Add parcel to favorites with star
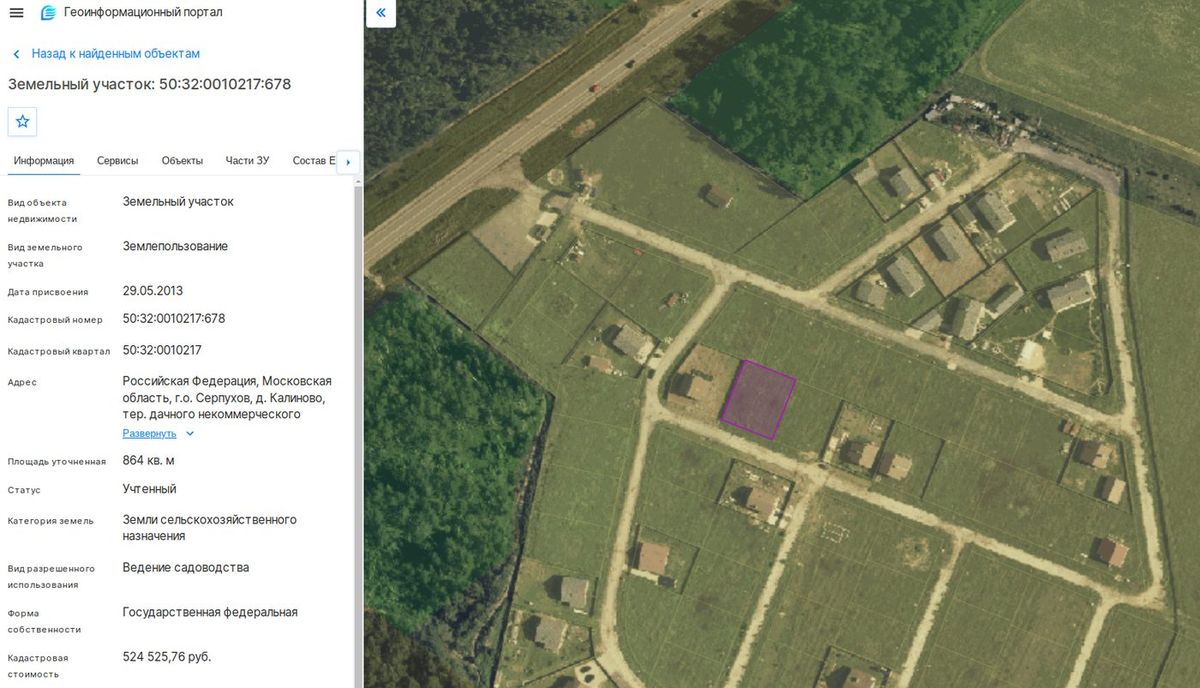The width and height of the screenshot is (1200, 688). (x=22, y=121)
